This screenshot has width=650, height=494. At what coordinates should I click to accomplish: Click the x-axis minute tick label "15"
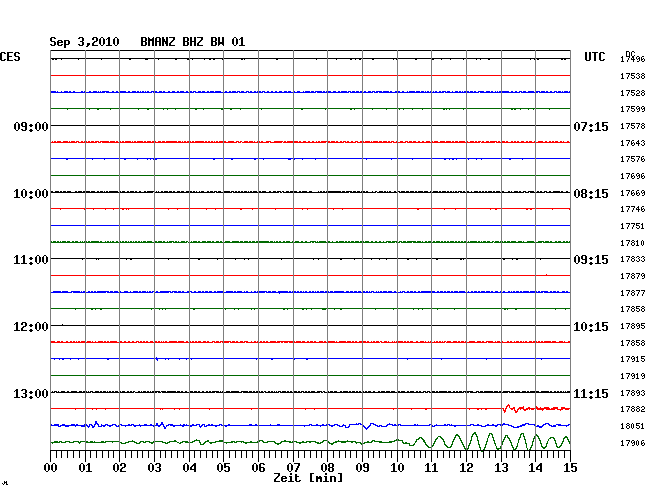pos(570,468)
